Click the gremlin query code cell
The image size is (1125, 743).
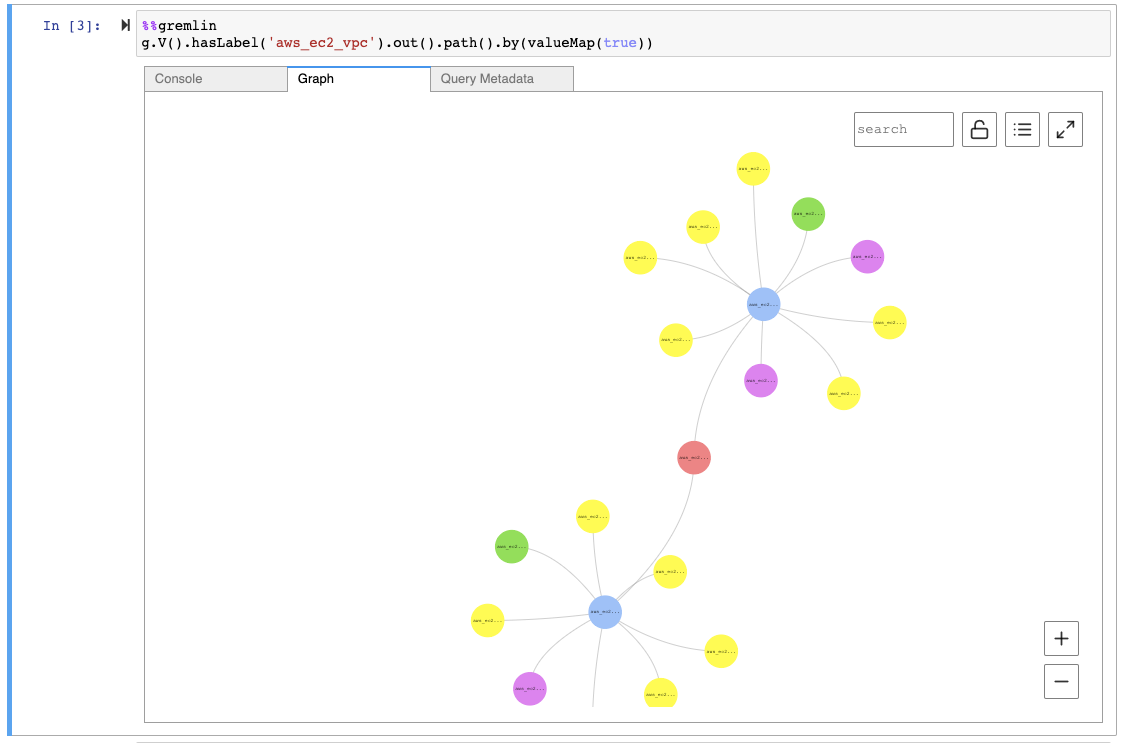623,34
